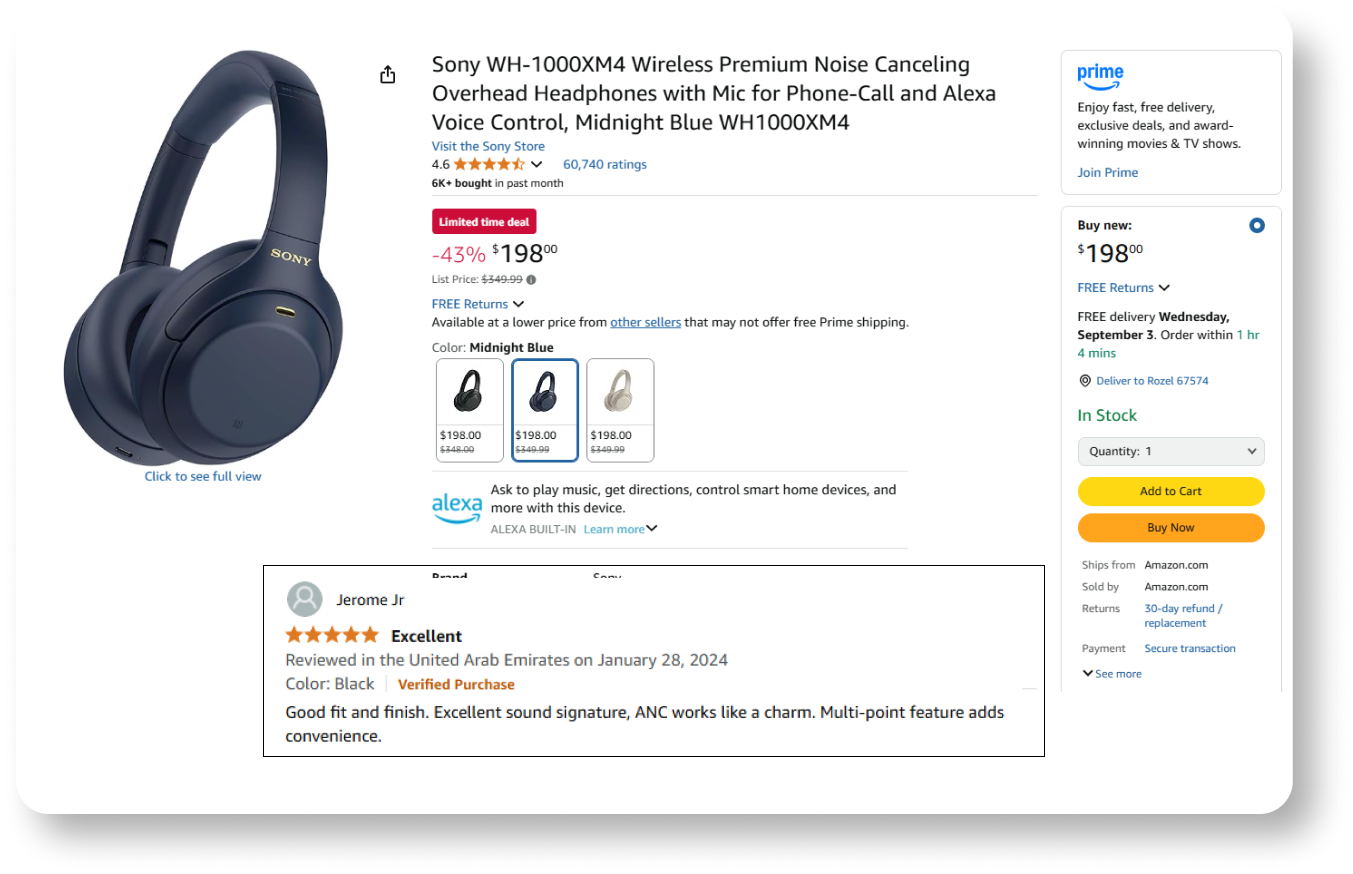Expand See more seller details
The width and height of the screenshot is (1353, 874).
click(x=1112, y=674)
